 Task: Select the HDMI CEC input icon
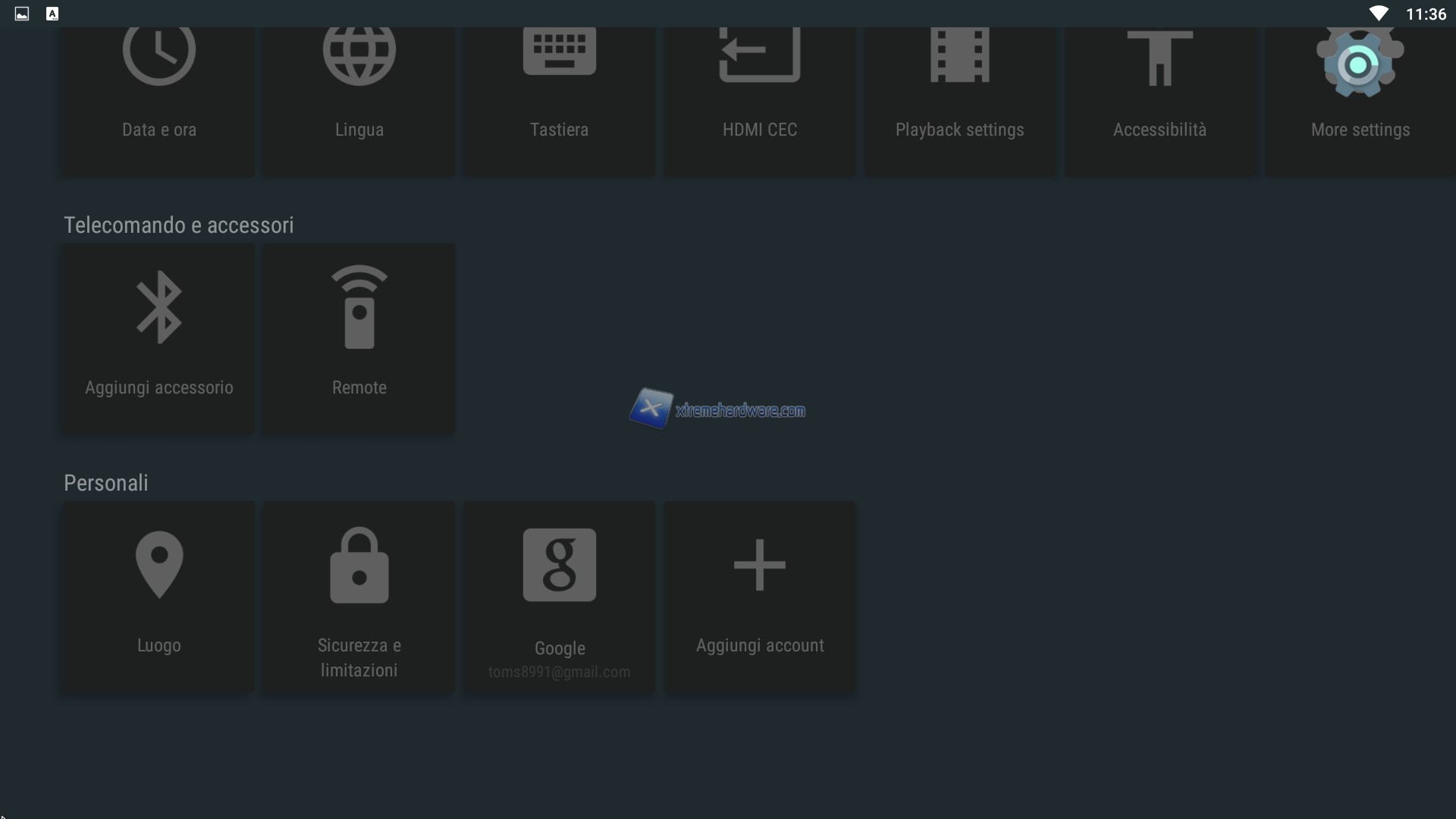[759, 55]
